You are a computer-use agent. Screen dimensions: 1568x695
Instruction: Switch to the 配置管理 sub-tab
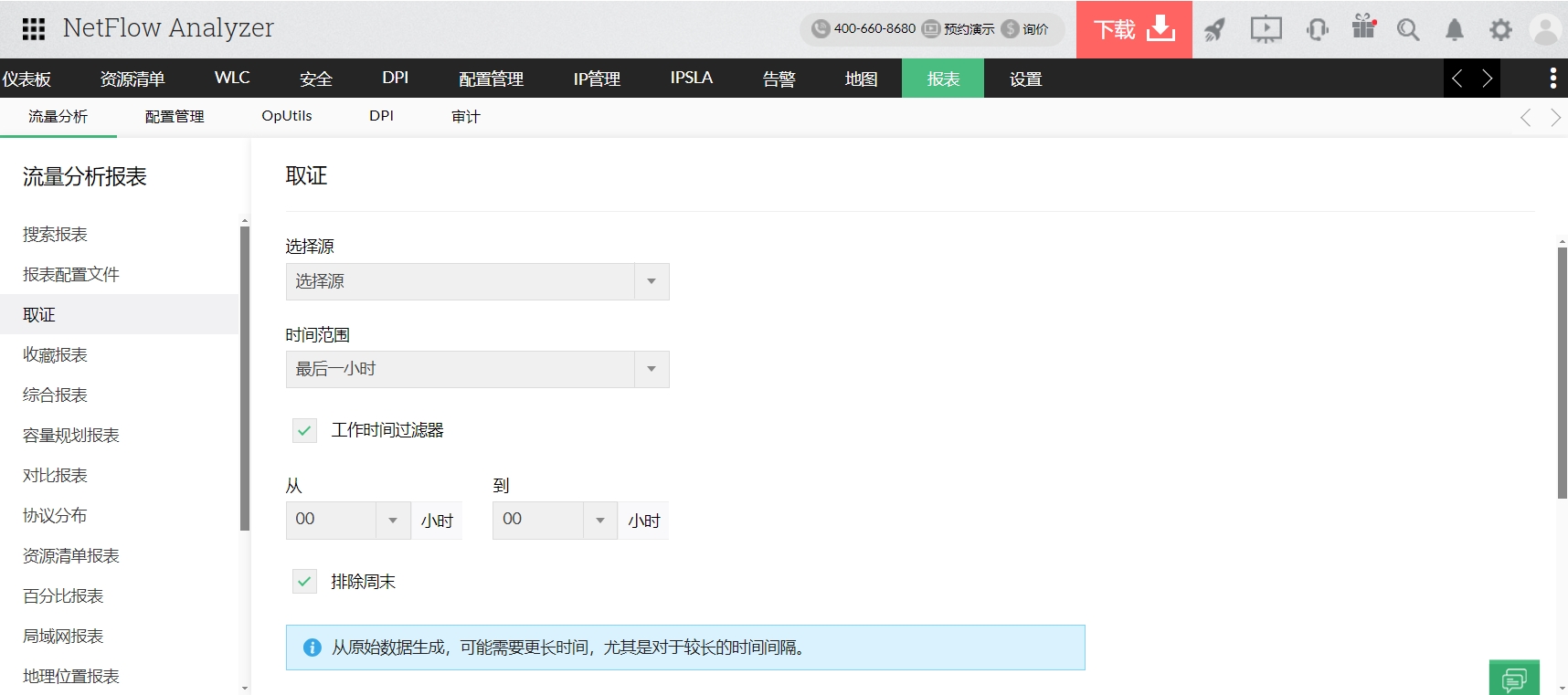click(175, 117)
